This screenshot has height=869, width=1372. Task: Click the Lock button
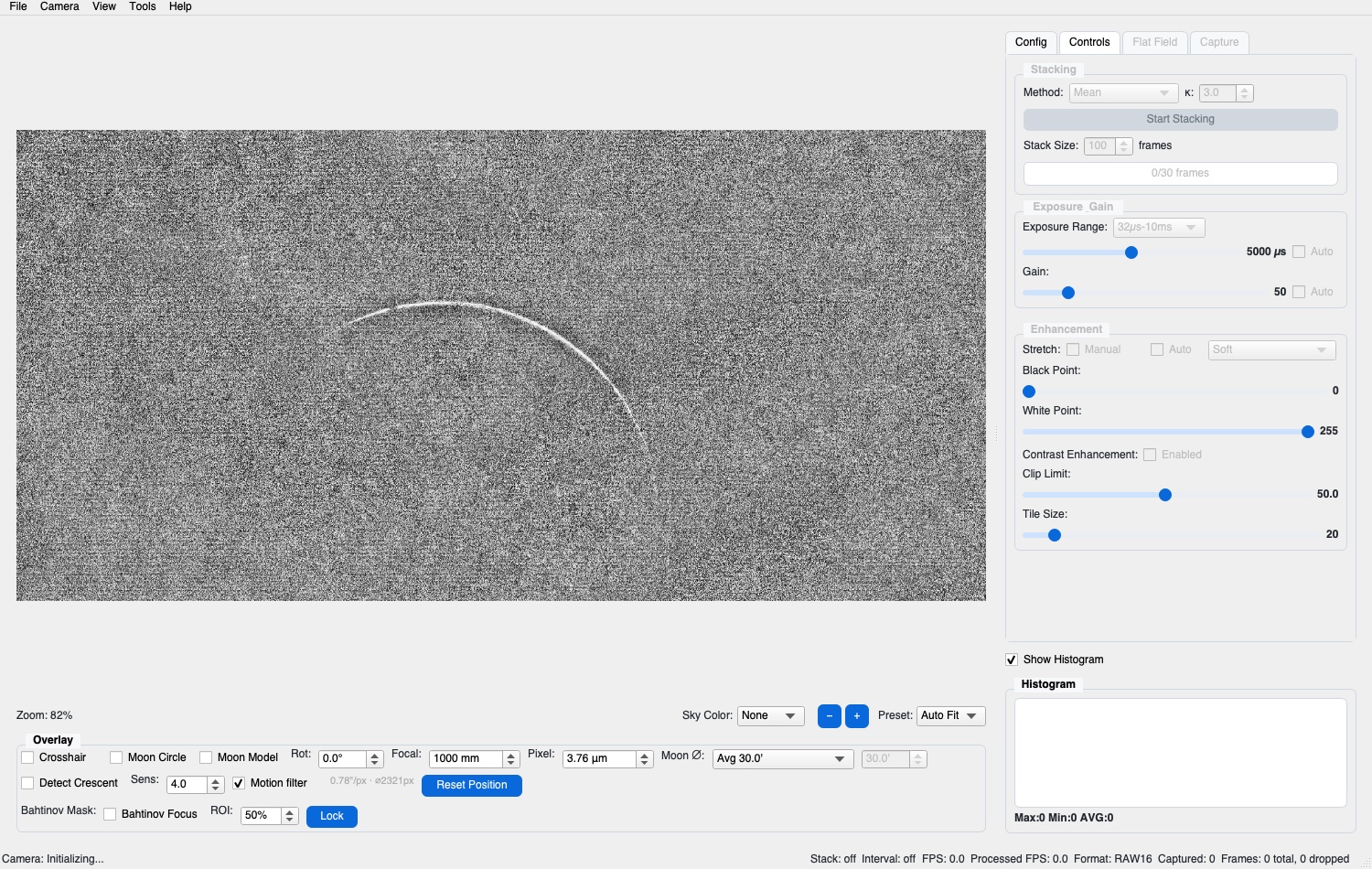(332, 816)
